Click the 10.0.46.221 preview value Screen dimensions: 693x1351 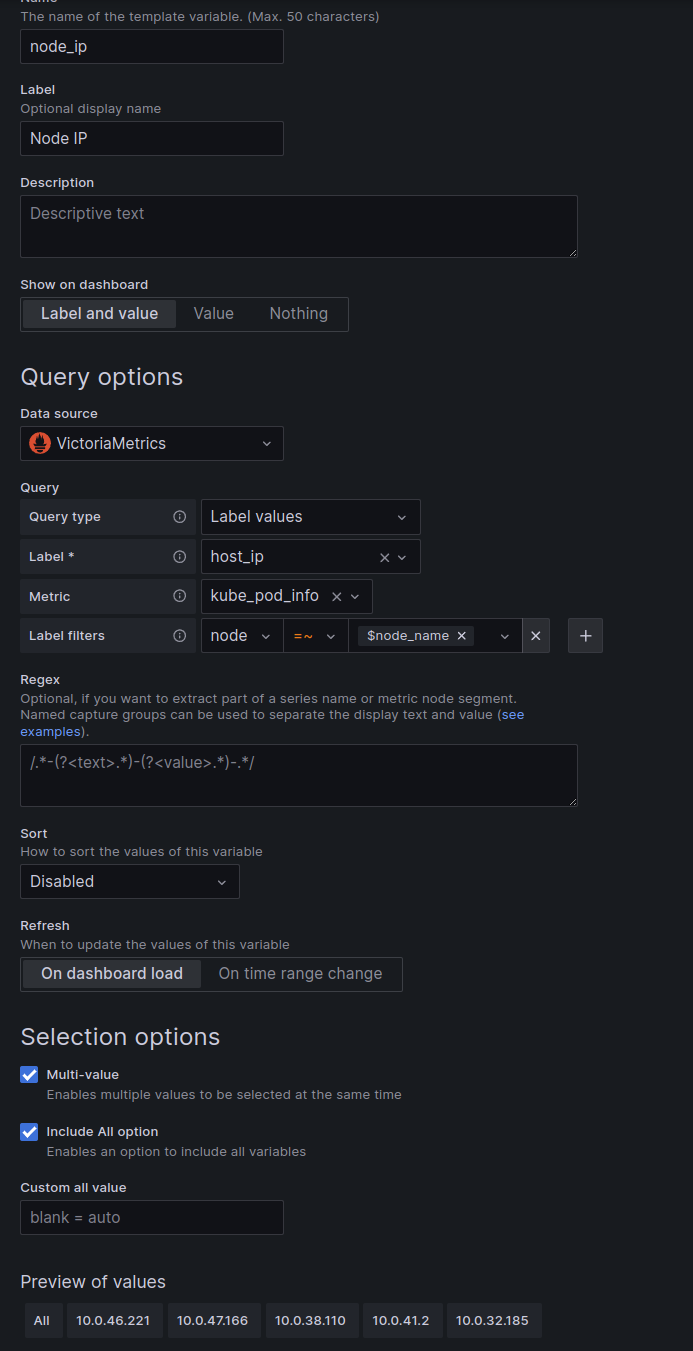[x=113, y=1321]
